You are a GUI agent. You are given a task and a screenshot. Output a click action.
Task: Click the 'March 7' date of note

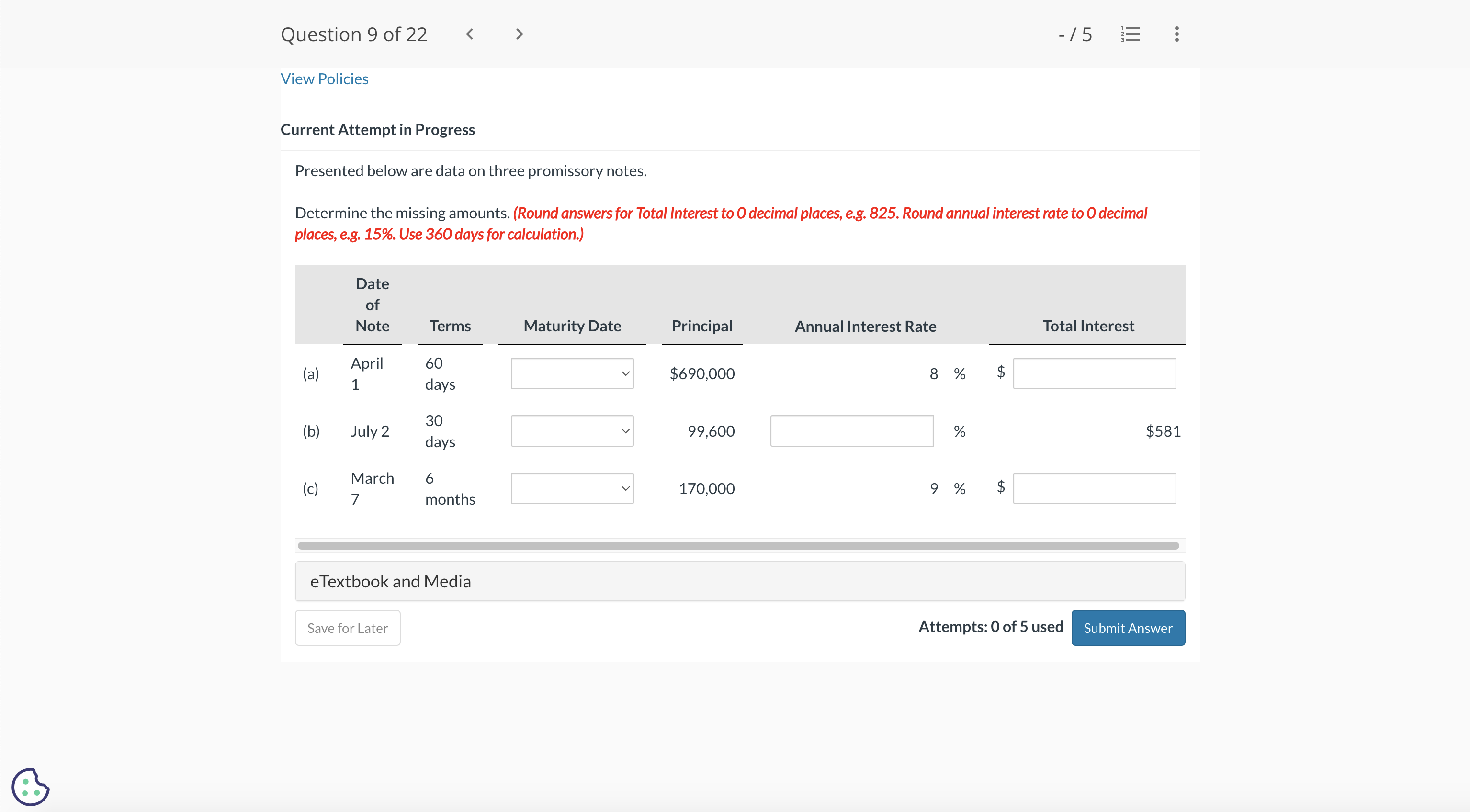pos(372,488)
